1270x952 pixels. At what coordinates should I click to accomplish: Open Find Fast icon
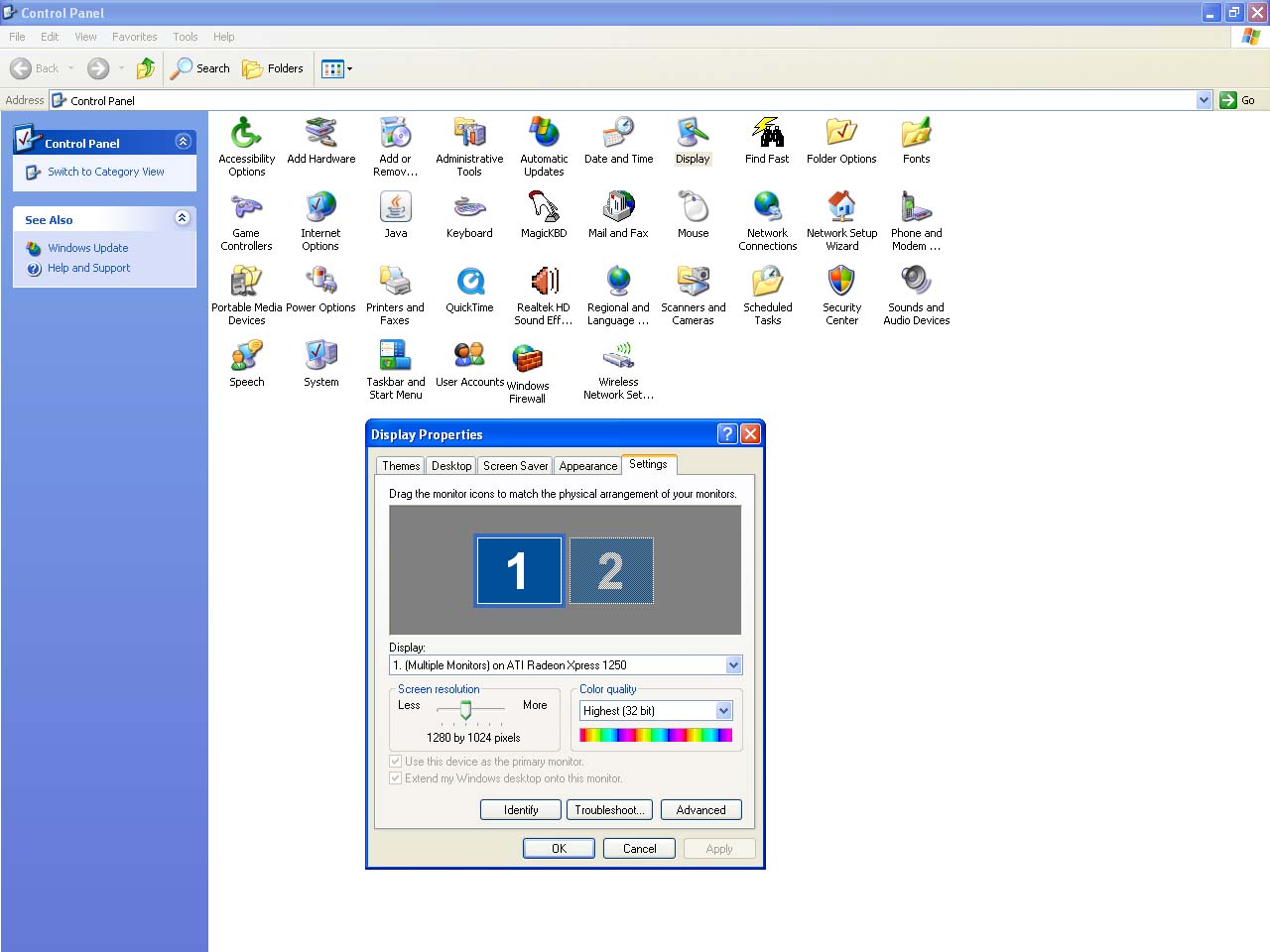(x=767, y=133)
